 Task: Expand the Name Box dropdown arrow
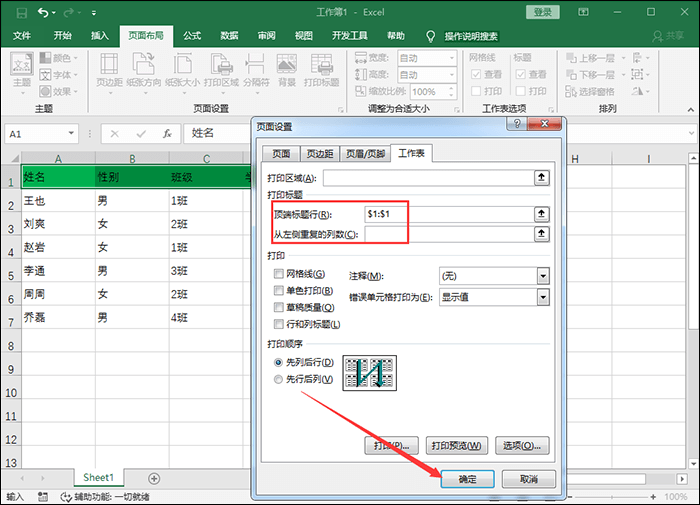71,133
